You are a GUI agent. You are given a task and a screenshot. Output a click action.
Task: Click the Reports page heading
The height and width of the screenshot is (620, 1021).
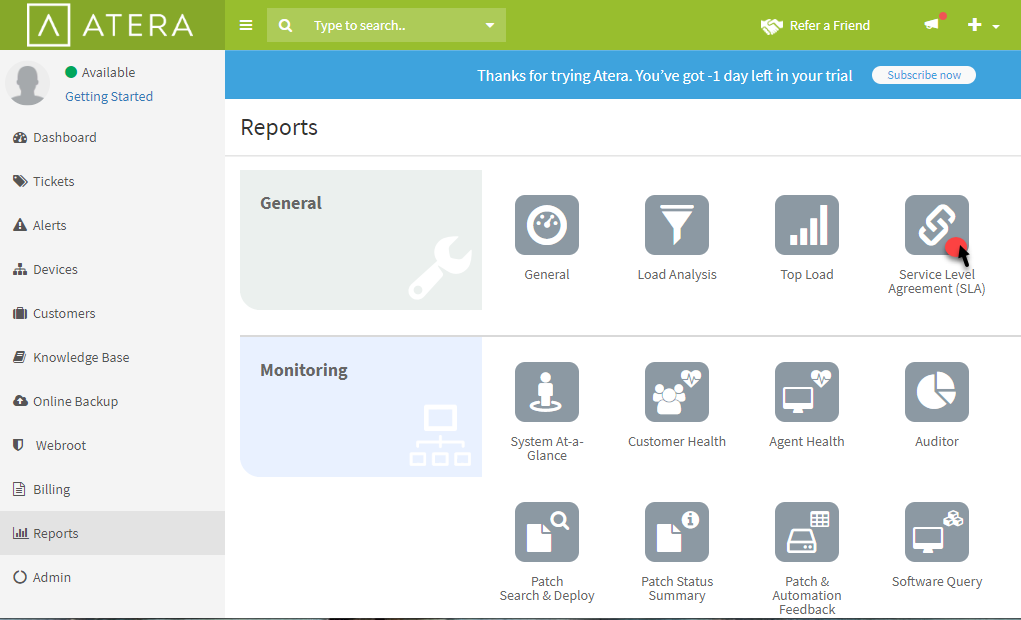click(279, 127)
